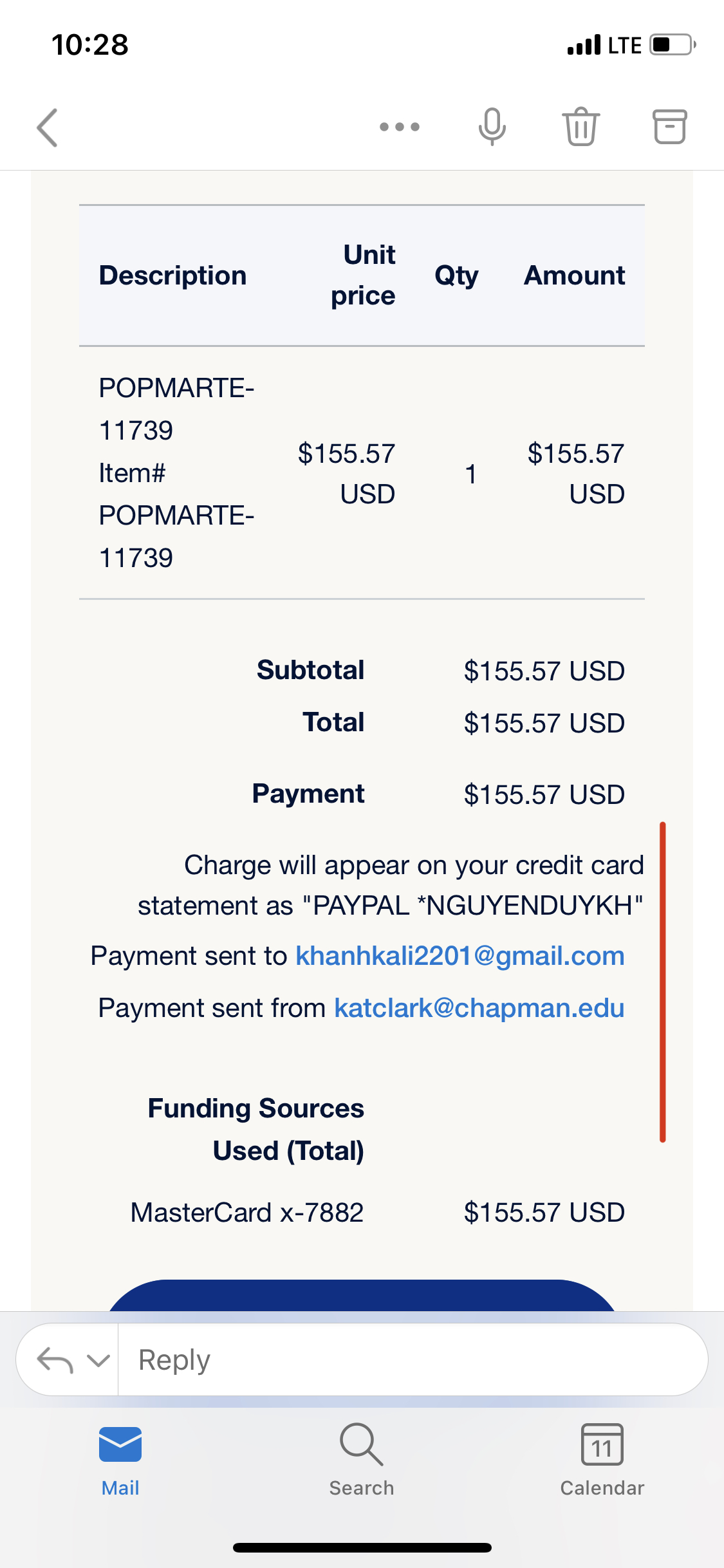Tap the reply arrow icon
724x1568 pixels.
[x=55, y=1360]
